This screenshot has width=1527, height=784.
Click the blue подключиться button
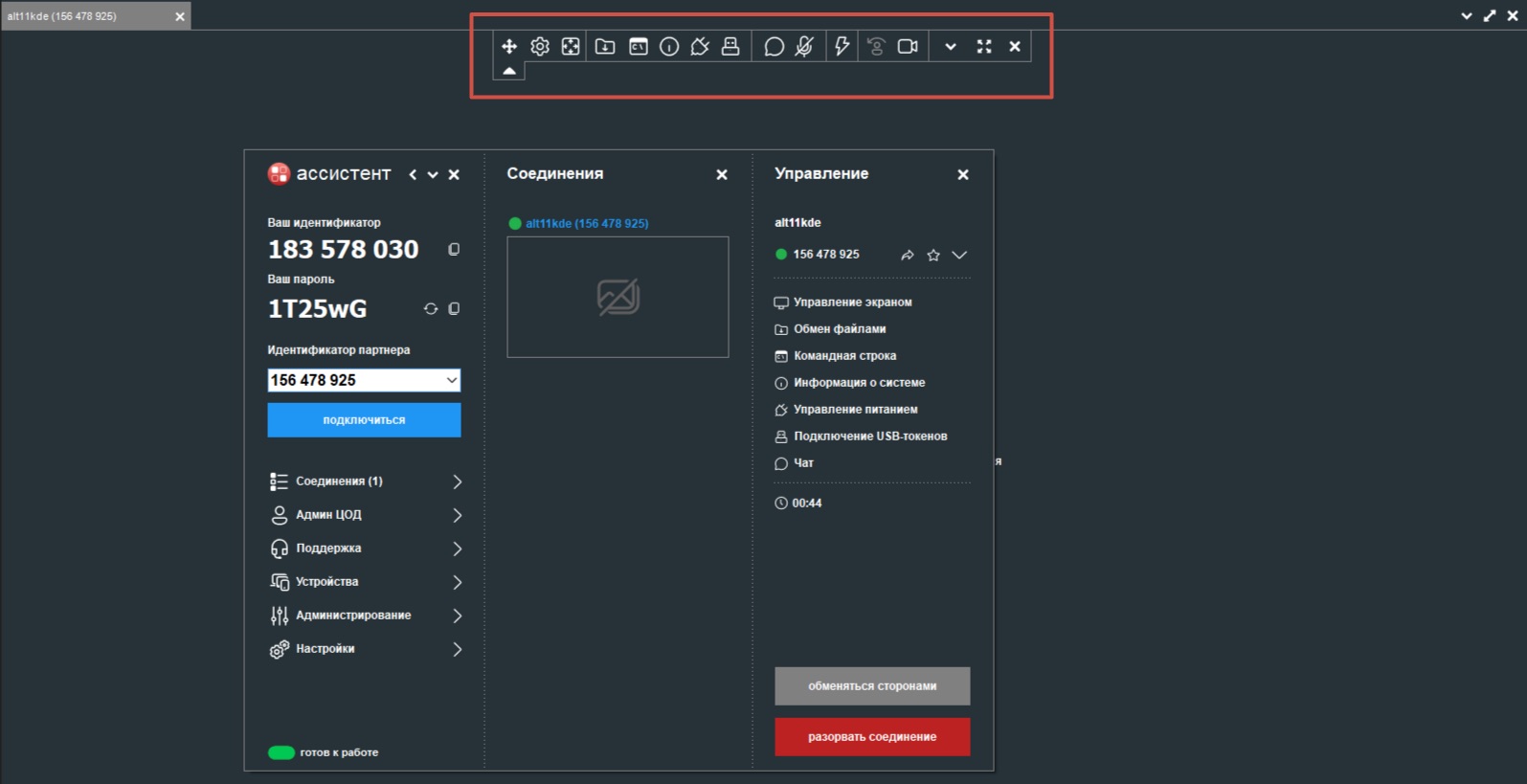[364, 420]
